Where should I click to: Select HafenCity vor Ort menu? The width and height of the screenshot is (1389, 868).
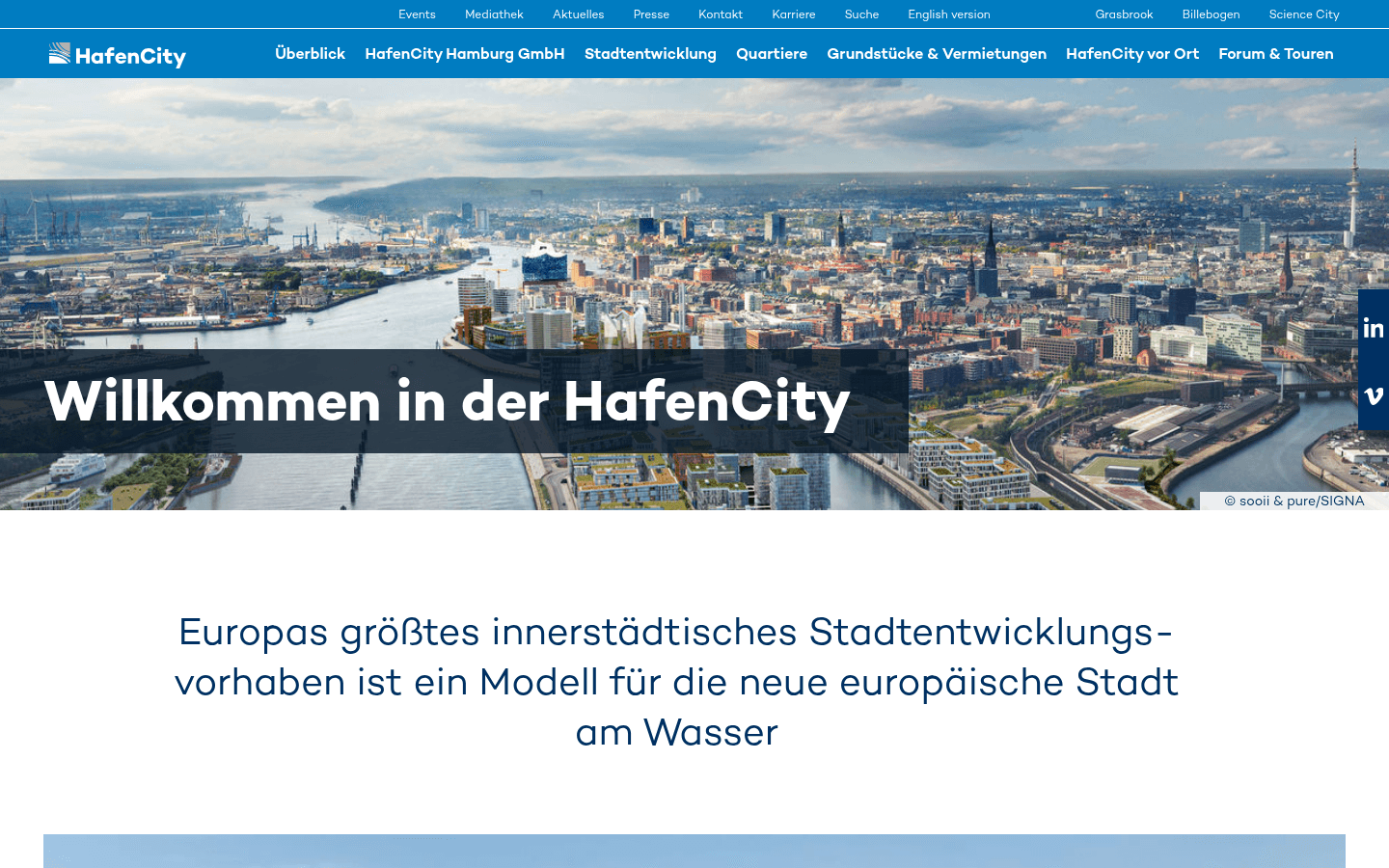coord(1132,54)
